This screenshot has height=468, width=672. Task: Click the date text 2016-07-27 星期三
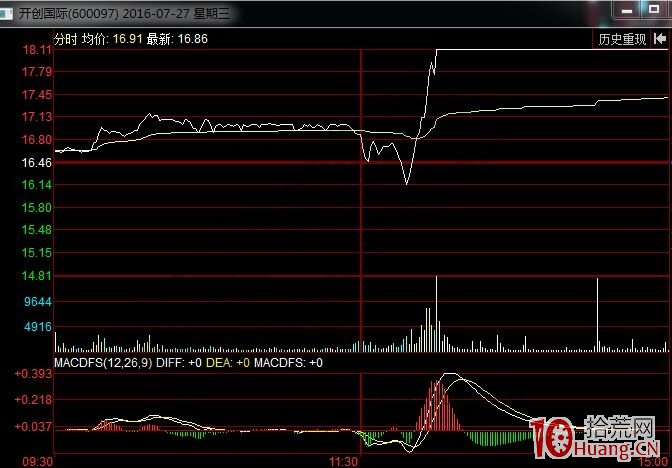[x=177, y=13]
